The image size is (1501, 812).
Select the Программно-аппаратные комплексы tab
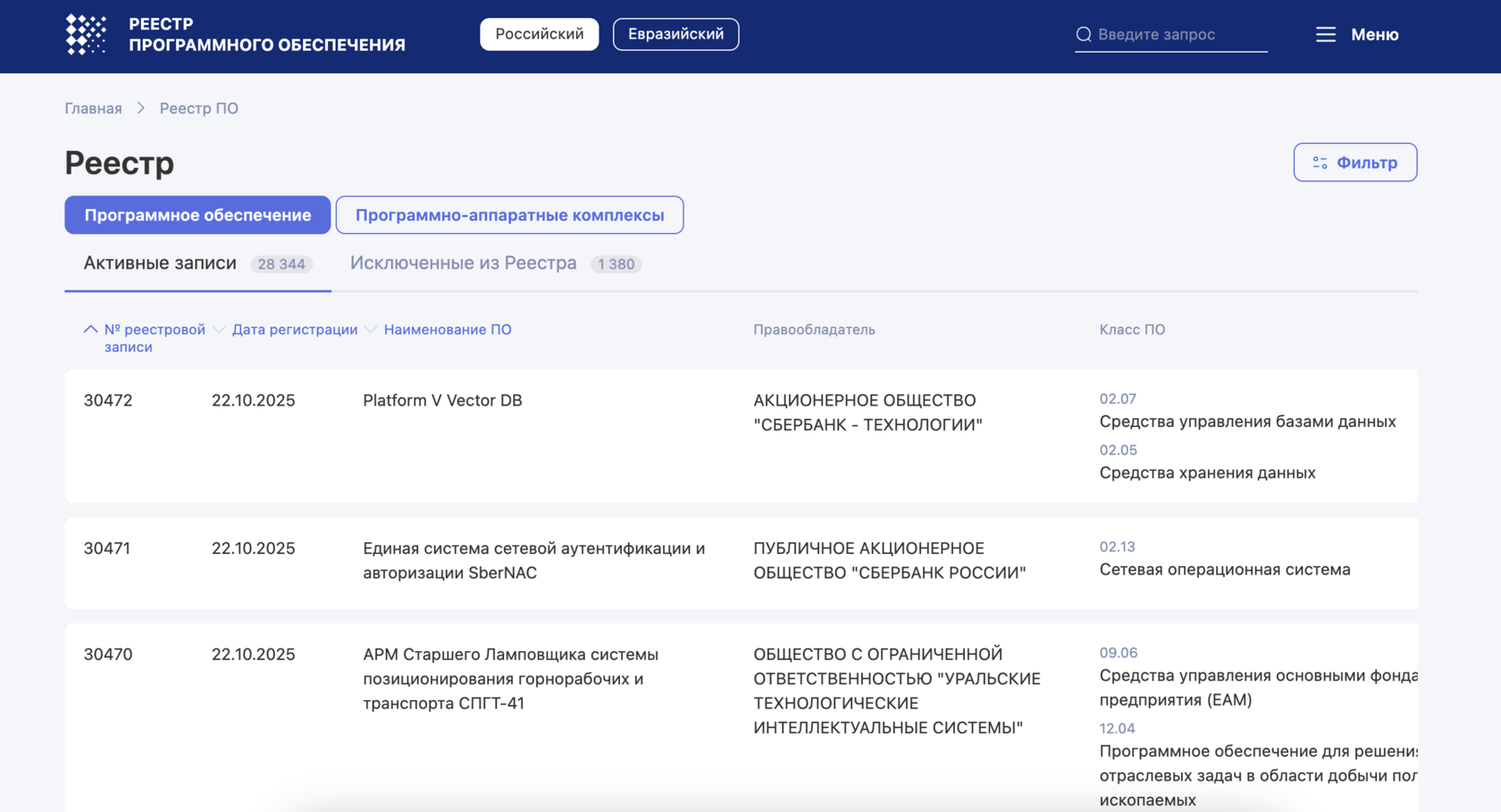(x=509, y=215)
